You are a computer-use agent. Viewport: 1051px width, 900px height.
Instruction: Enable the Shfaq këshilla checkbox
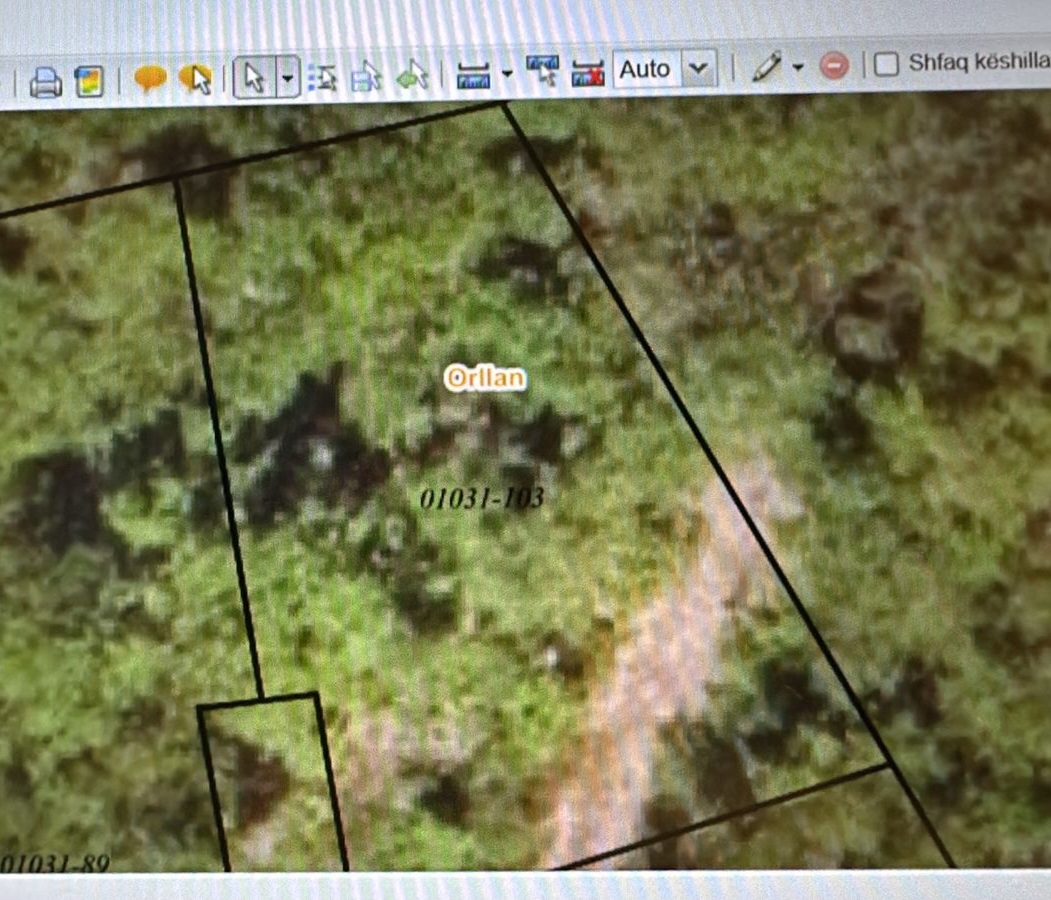886,64
